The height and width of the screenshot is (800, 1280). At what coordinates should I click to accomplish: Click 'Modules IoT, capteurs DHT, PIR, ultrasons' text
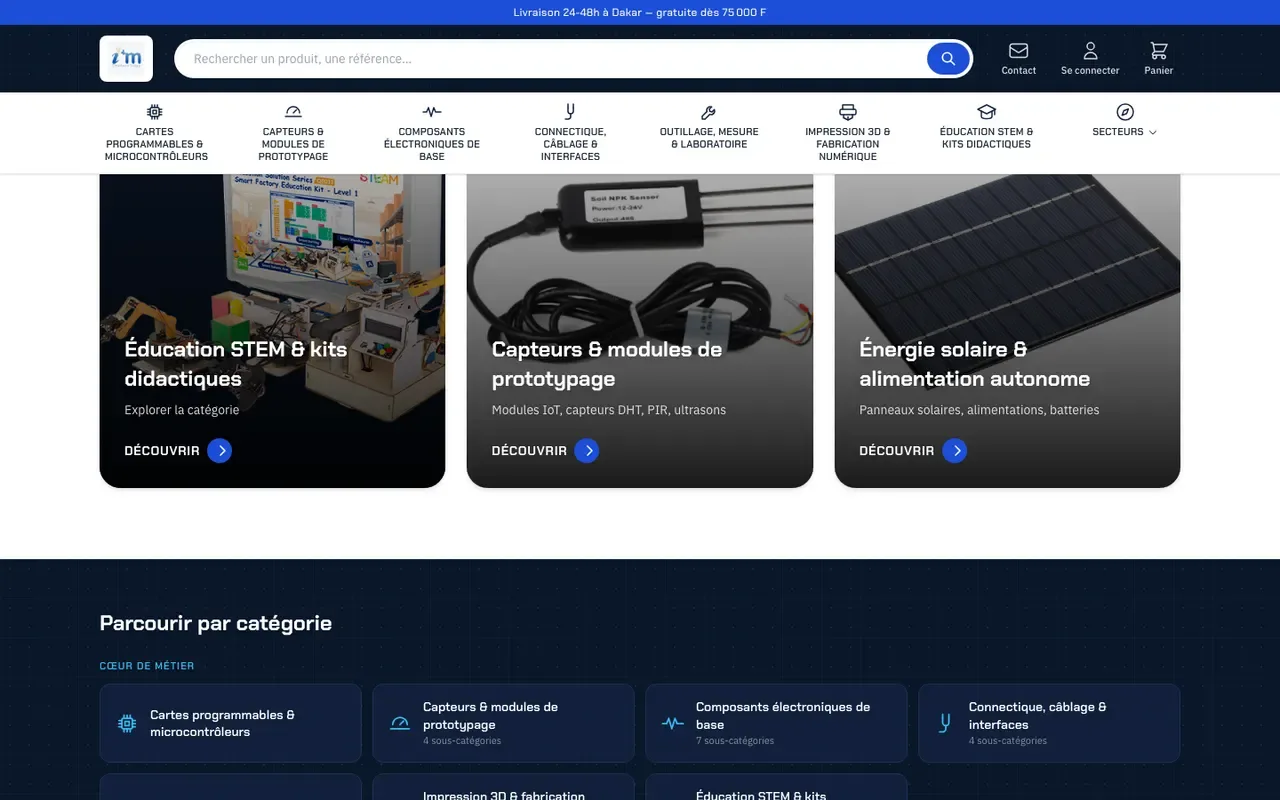609,410
